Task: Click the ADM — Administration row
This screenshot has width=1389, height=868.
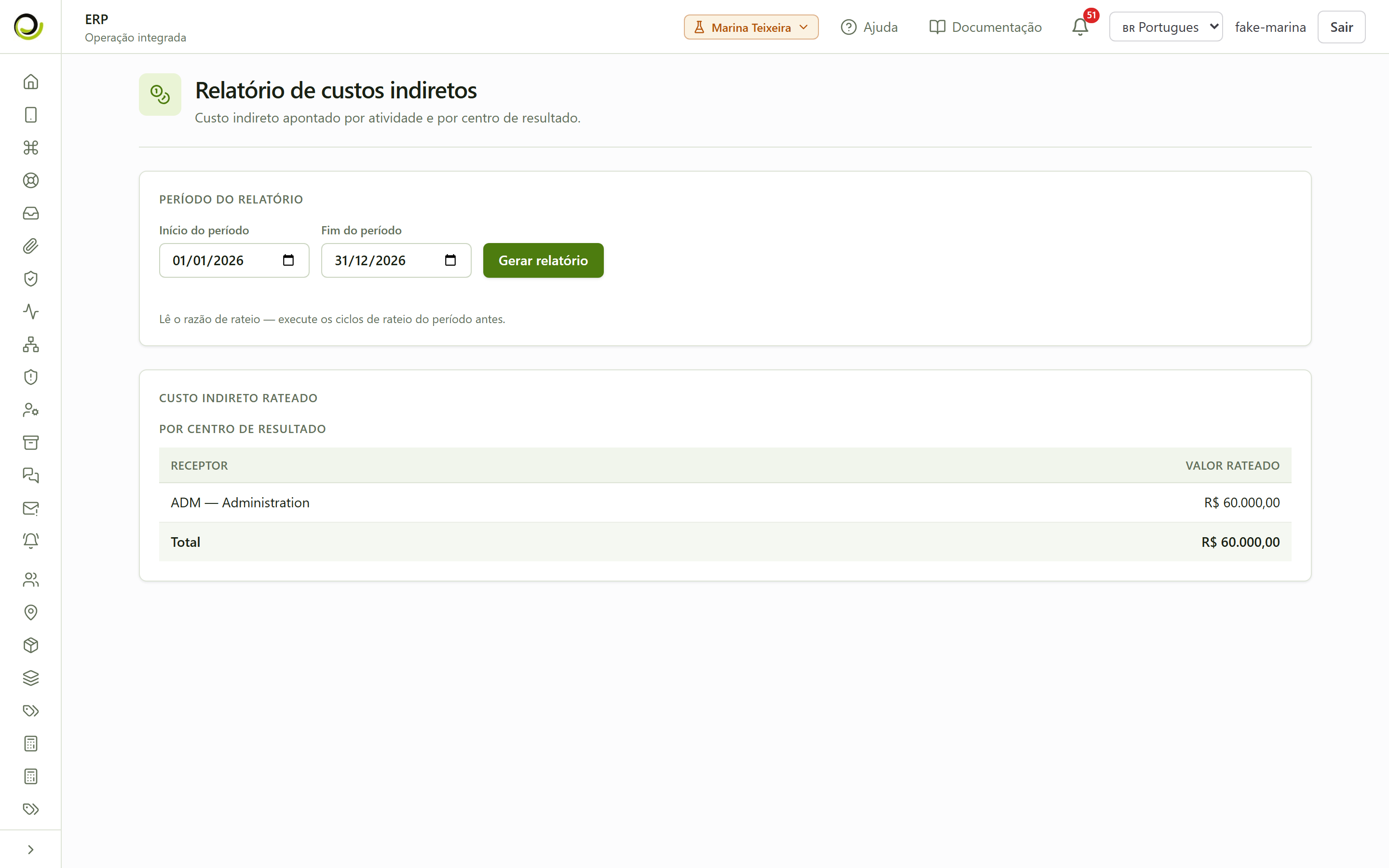Action: 725,502
